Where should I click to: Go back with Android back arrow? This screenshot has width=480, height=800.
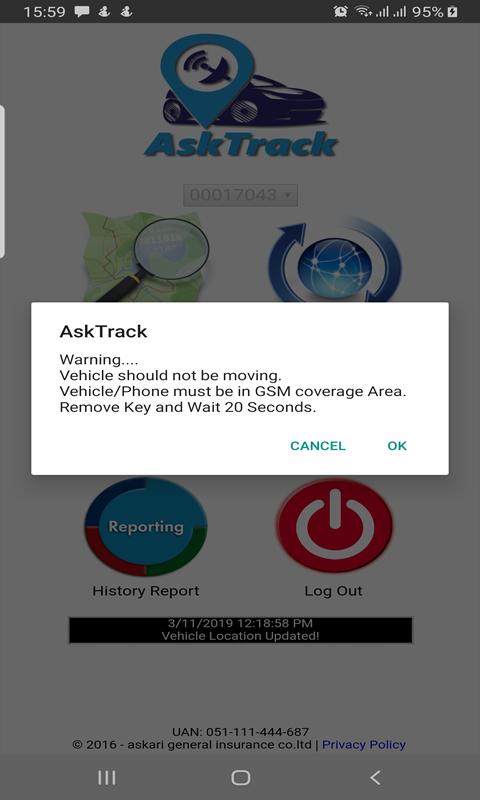pos(375,778)
